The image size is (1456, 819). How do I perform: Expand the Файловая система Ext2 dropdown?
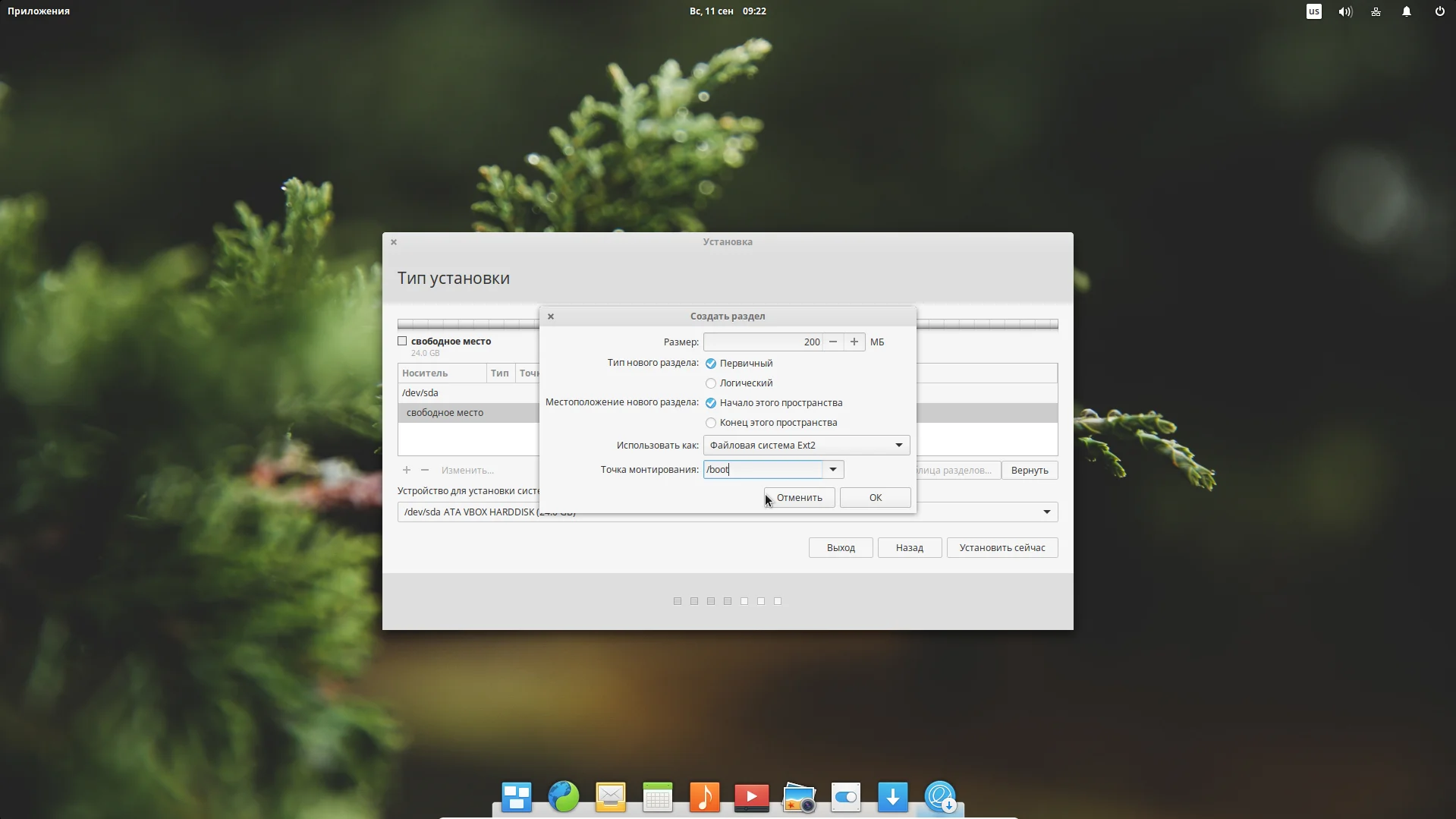pos(807,446)
